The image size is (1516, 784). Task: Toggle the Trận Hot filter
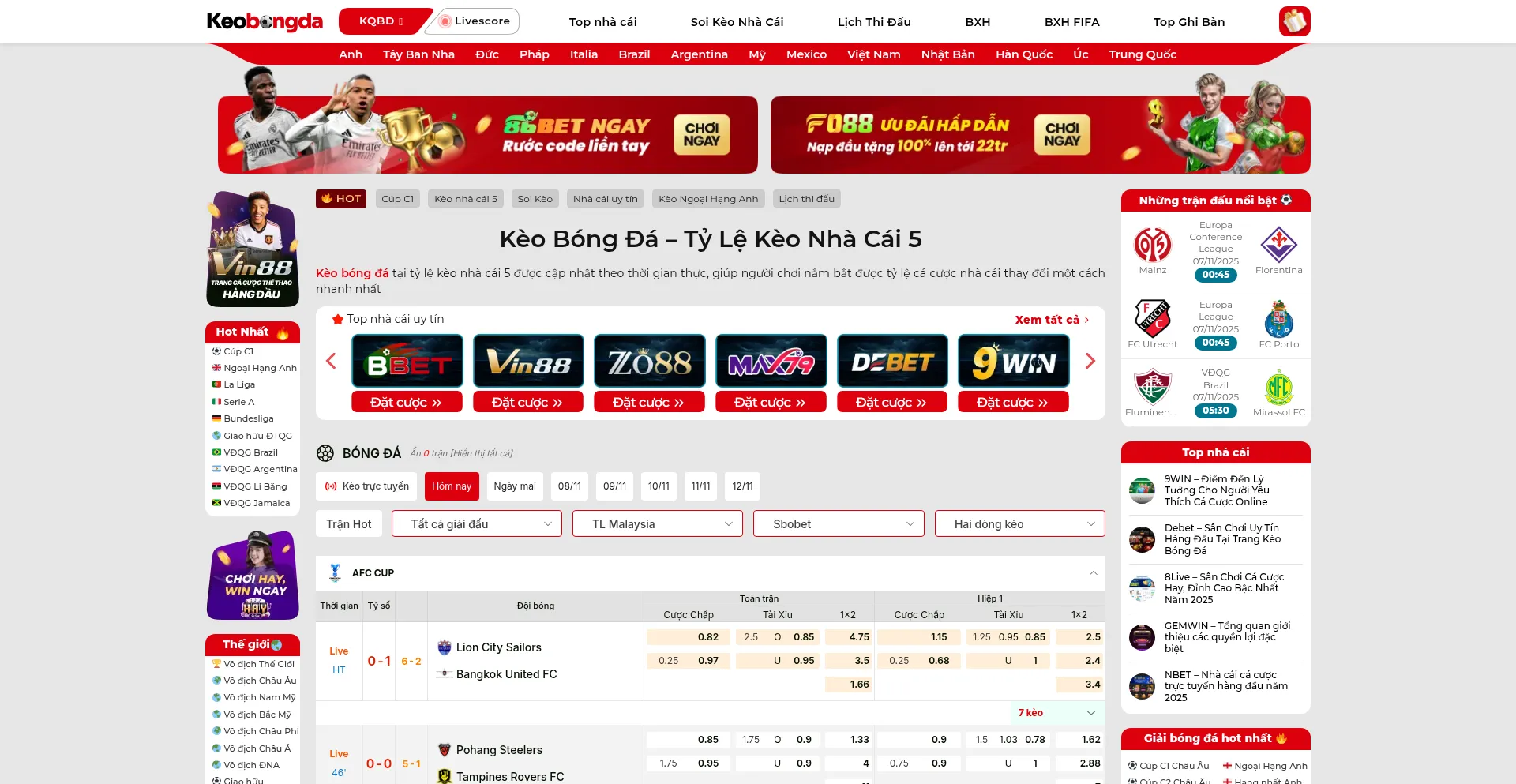(x=349, y=523)
